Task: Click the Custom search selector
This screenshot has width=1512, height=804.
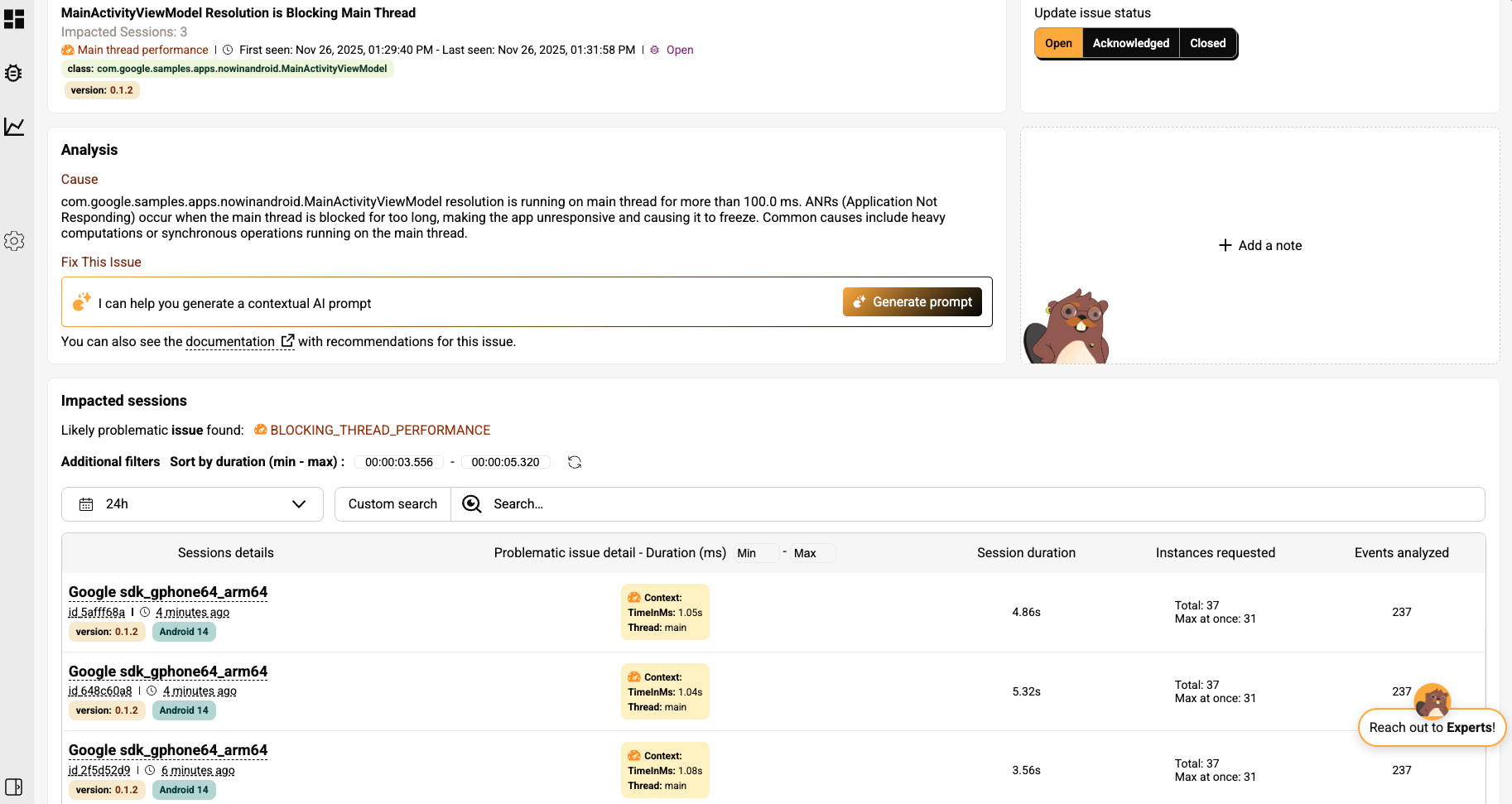Action: tap(392, 504)
